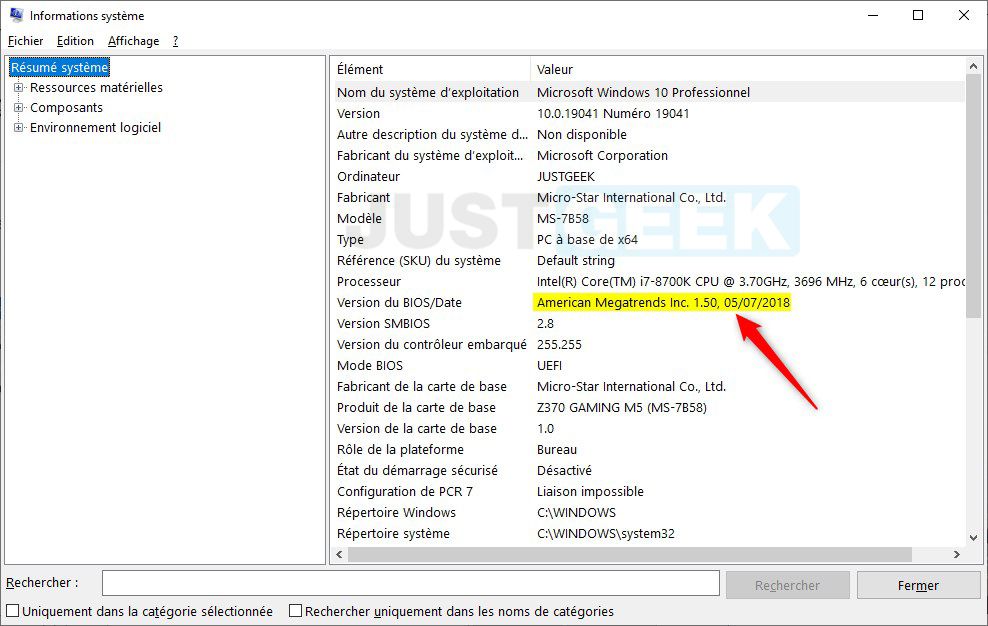Click the greyed Rechercher button

click(787, 585)
